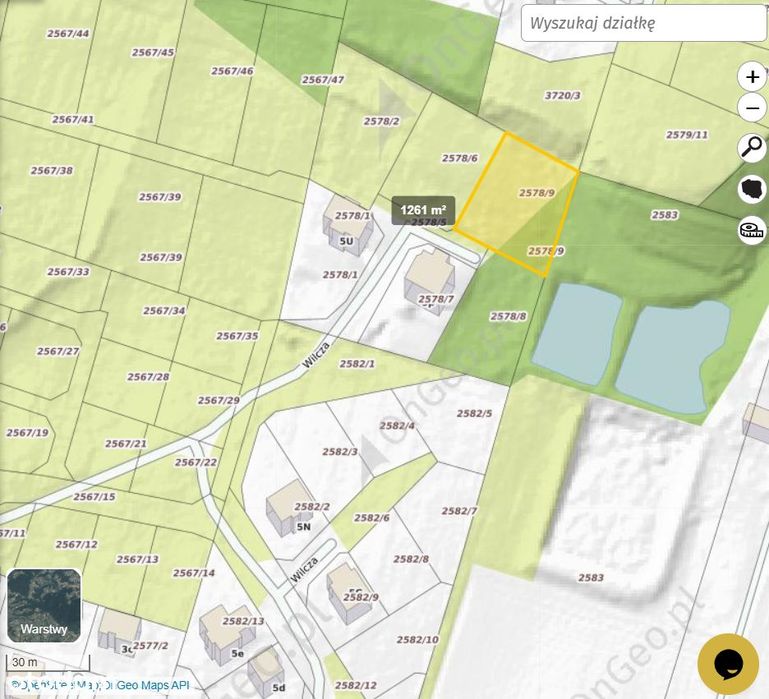This screenshot has height=699, width=769.
Task: Zoom in with the plus button
Action: pos(752,77)
